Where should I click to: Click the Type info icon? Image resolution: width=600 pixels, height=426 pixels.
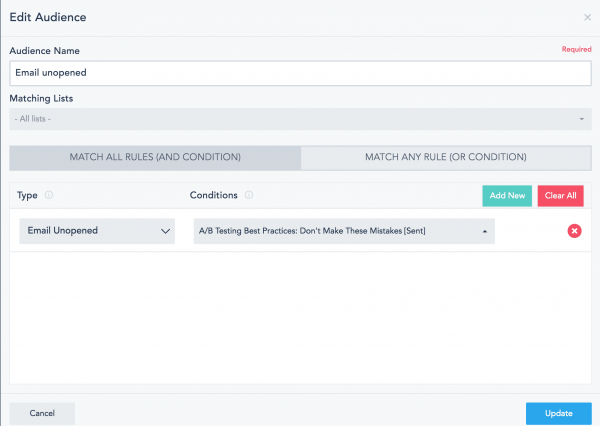49,195
